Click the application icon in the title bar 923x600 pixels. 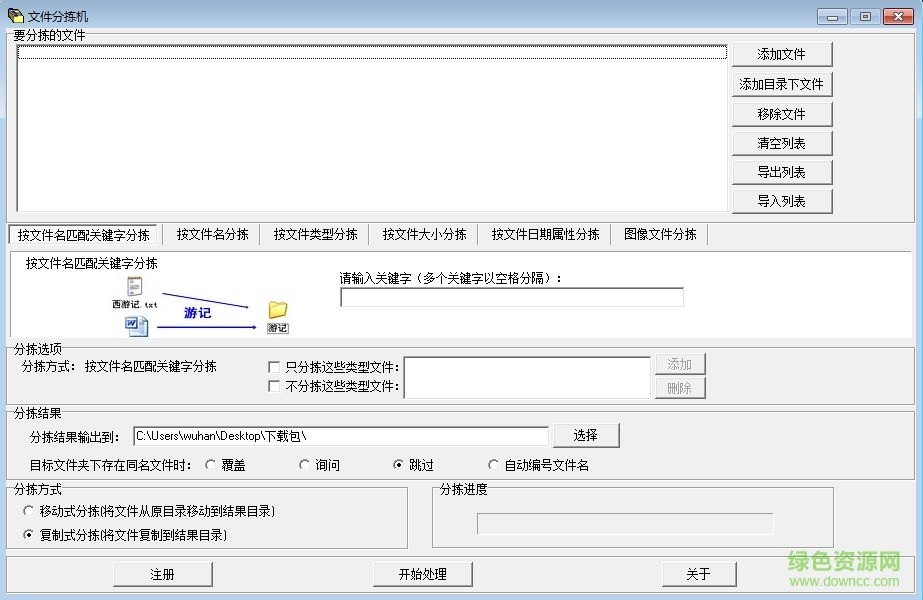(x=13, y=15)
